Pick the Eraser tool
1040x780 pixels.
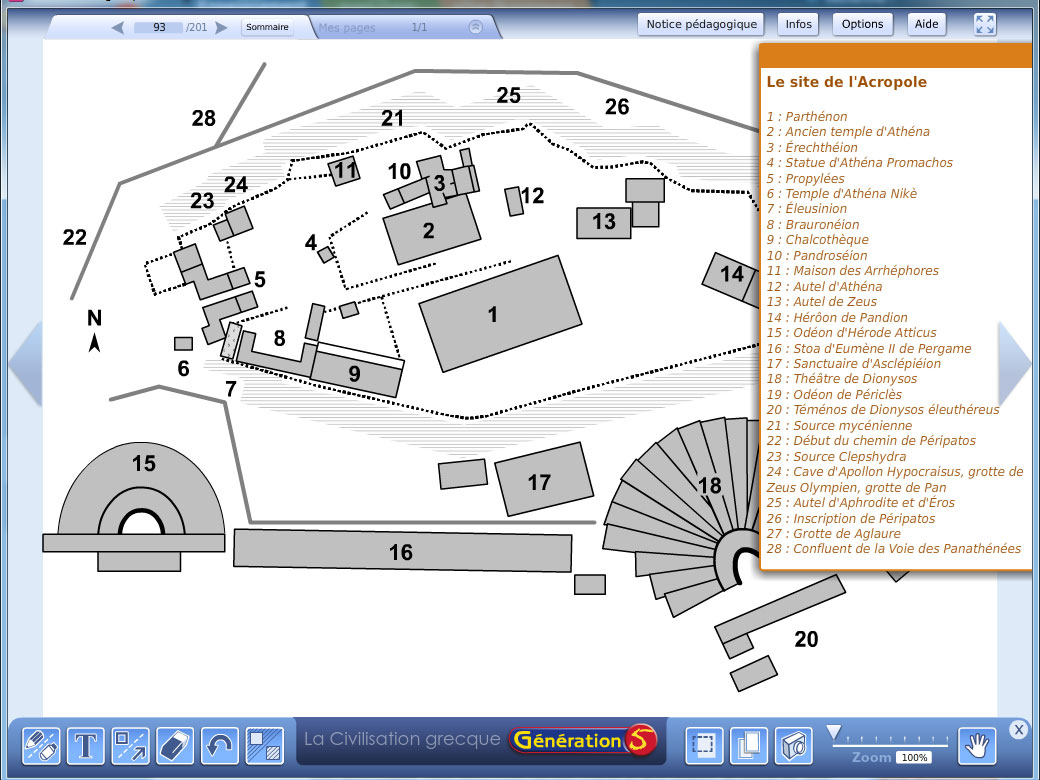tap(175, 745)
